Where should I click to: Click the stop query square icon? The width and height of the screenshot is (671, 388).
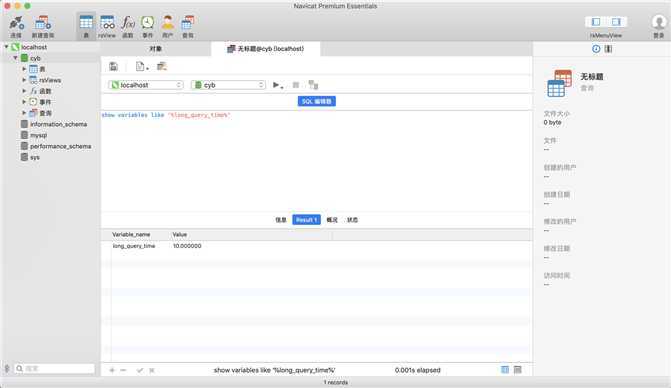coord(296,85)
